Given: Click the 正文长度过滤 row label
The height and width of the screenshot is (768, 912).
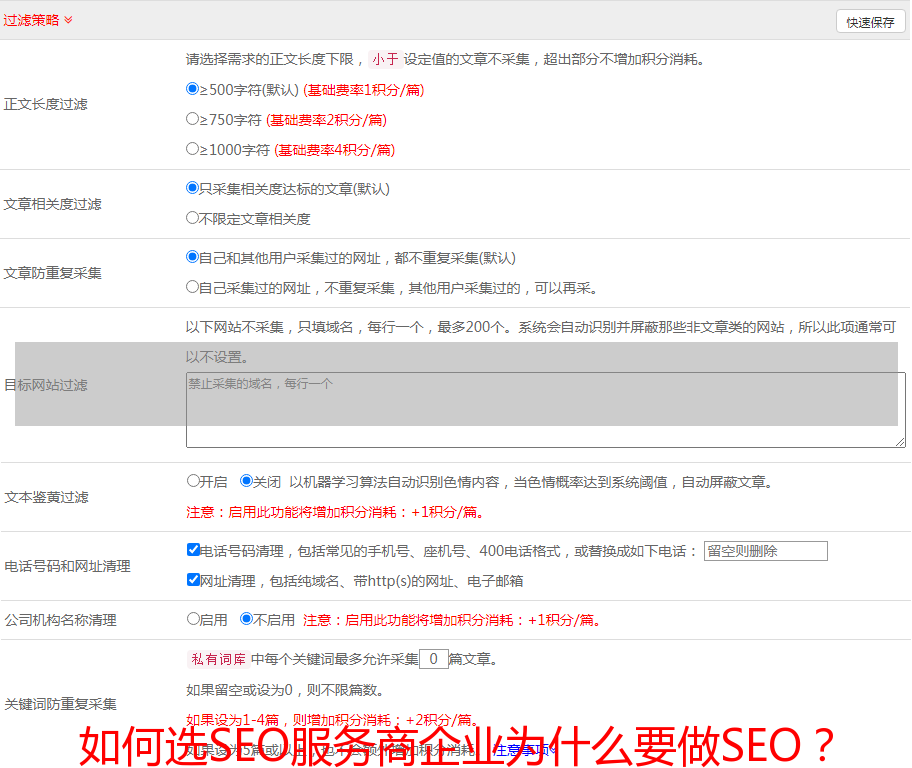Looking at the screenshot, I should click(x=46, y=104).
